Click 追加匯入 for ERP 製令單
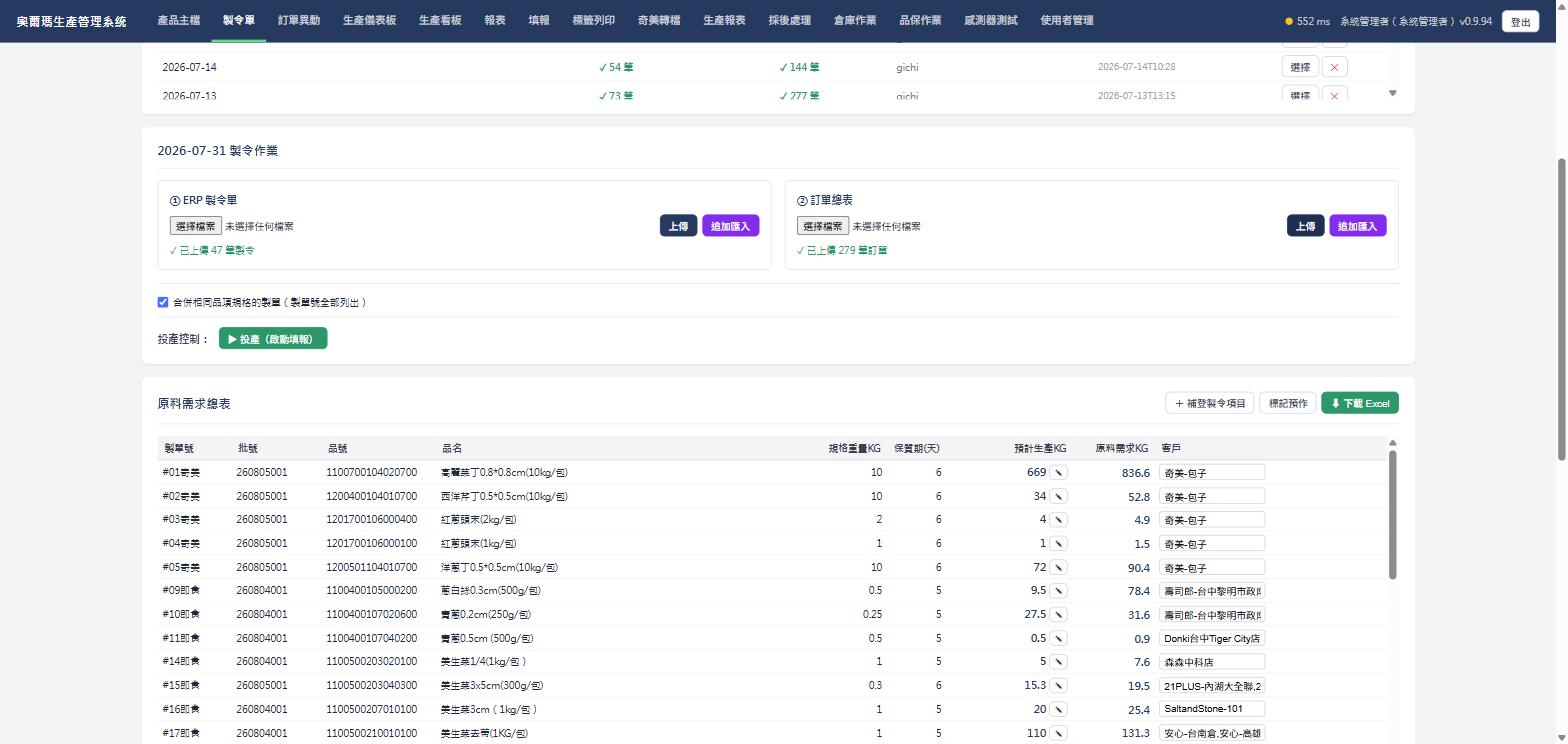 (x=730, y=226)
